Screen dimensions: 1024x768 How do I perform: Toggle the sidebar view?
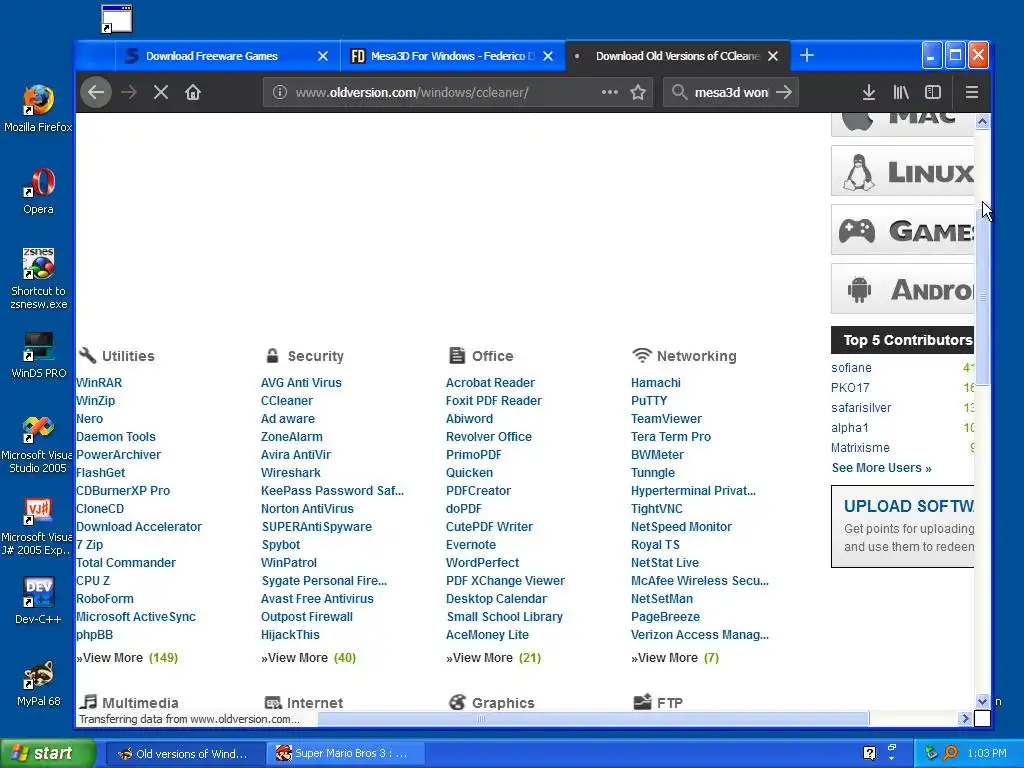(933, 92)
